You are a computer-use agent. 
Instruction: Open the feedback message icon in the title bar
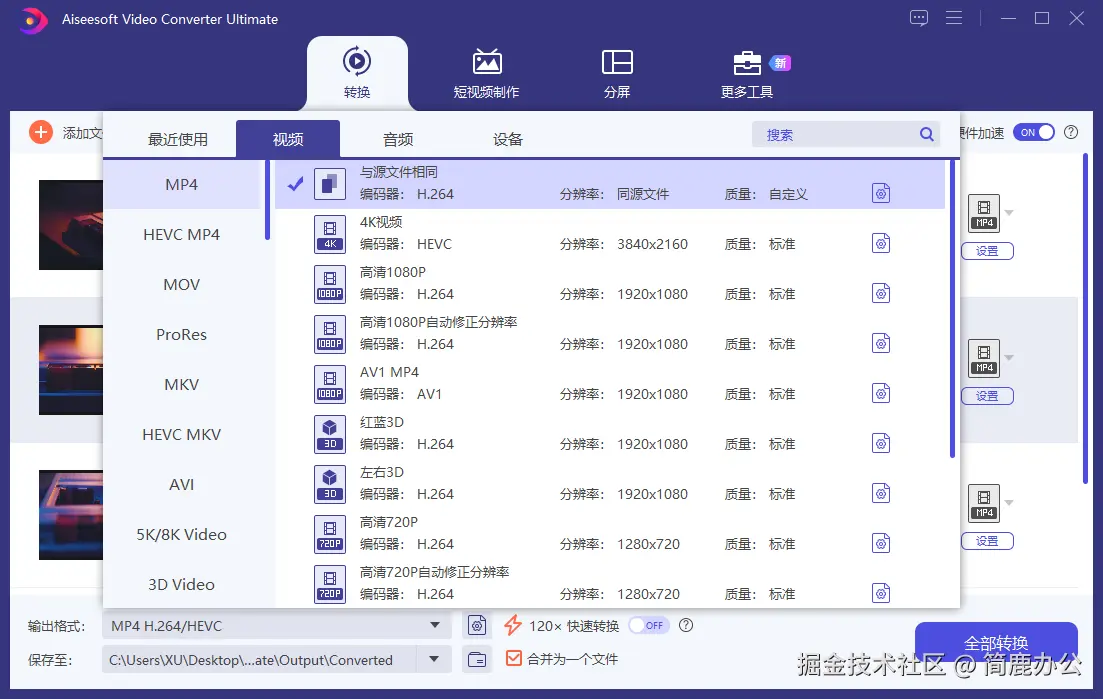918,18
